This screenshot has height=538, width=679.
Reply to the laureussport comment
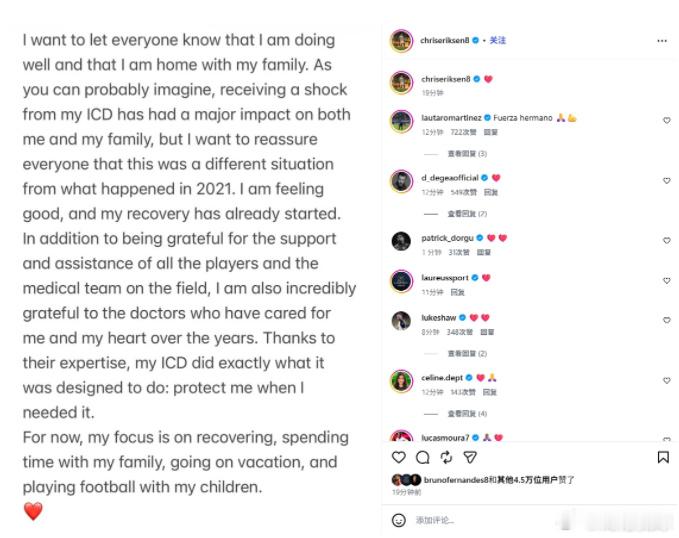click(457, 292)
